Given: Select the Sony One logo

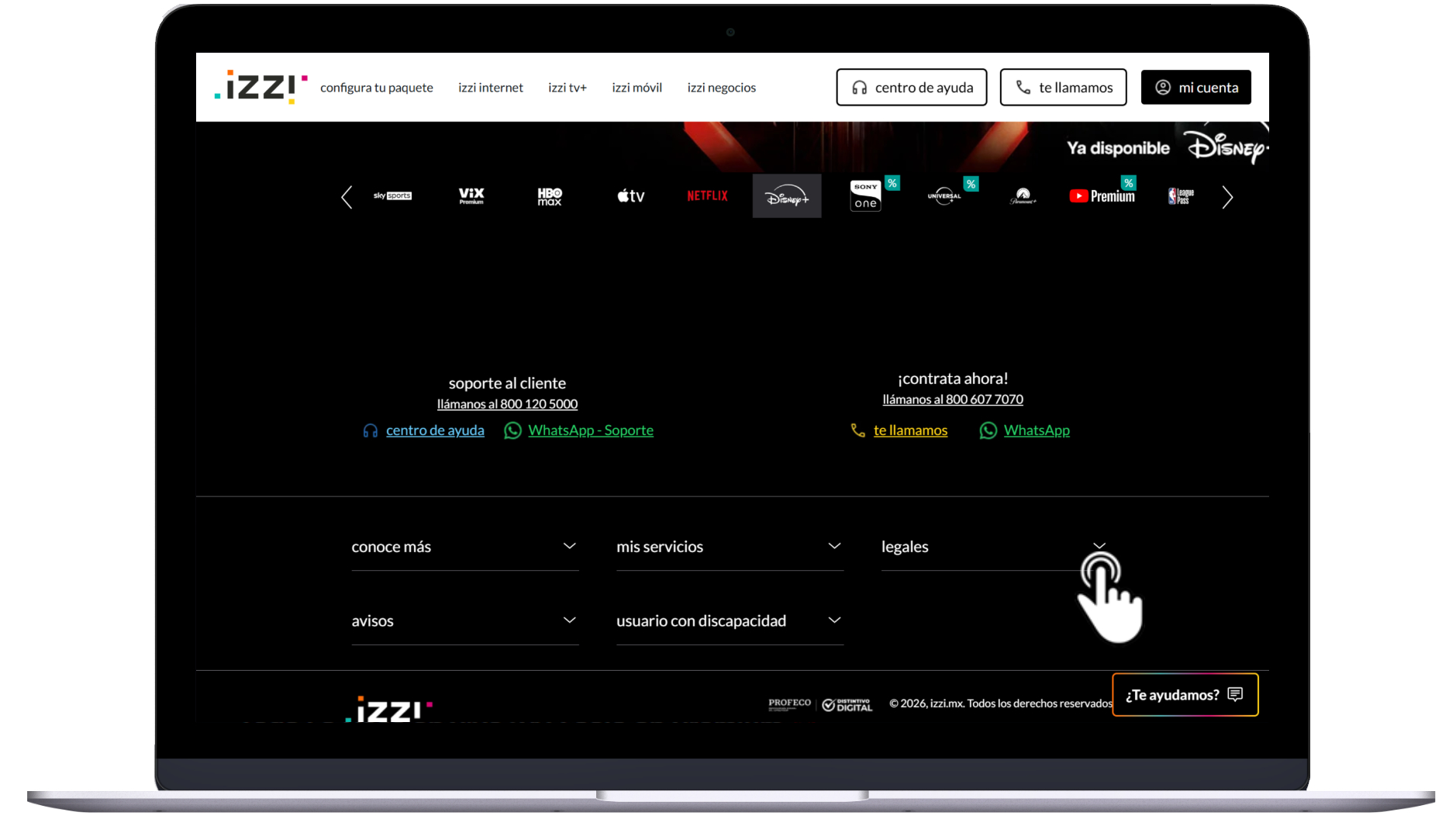Looking at the screenshot, I should (865, 195).
